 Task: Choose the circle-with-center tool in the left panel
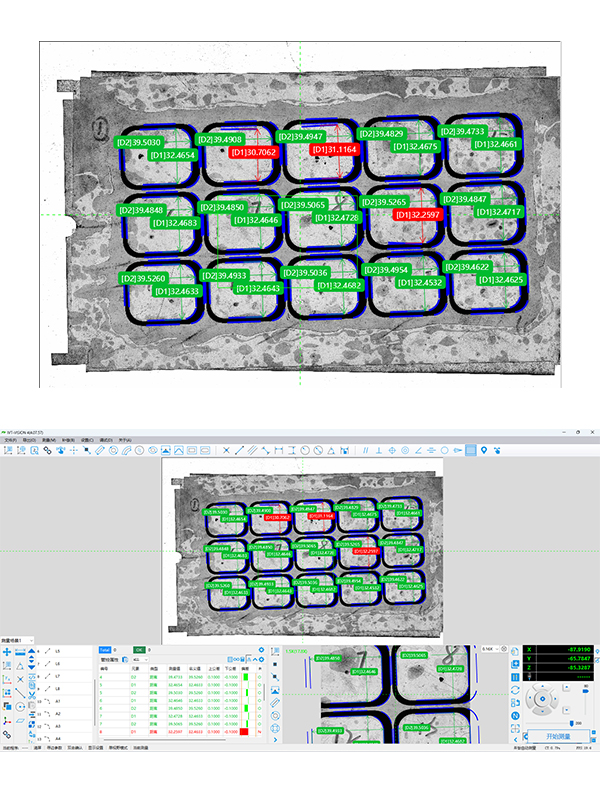coord(20,707)
